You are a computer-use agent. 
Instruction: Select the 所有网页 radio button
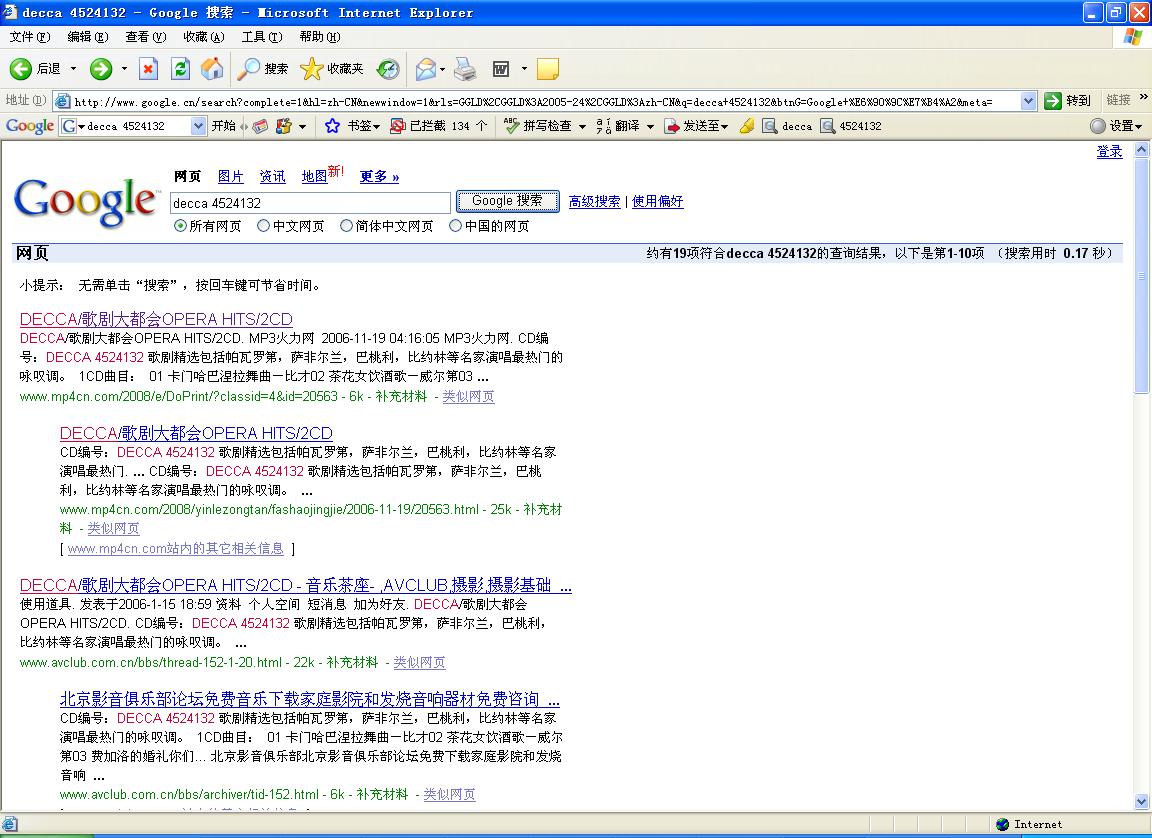point(180,226)
